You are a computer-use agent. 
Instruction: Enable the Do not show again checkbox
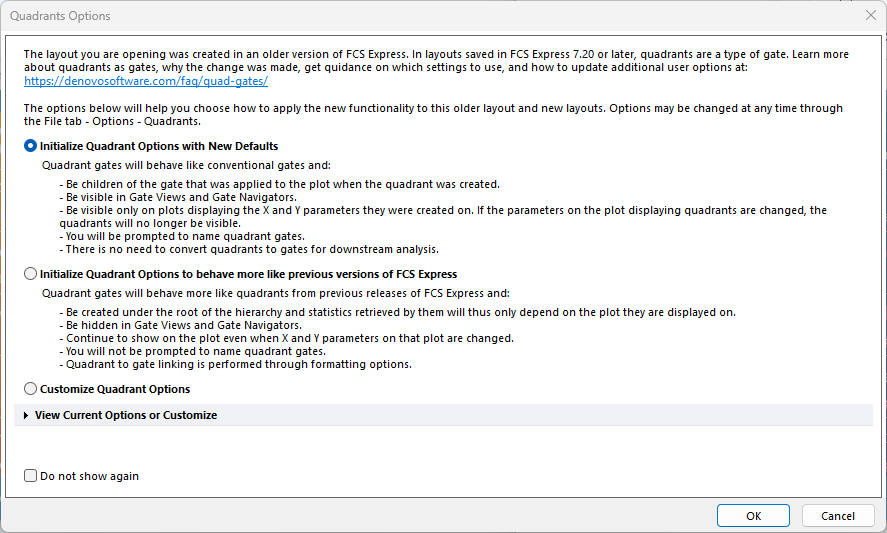pyautogui.click(x=31, y=476)
